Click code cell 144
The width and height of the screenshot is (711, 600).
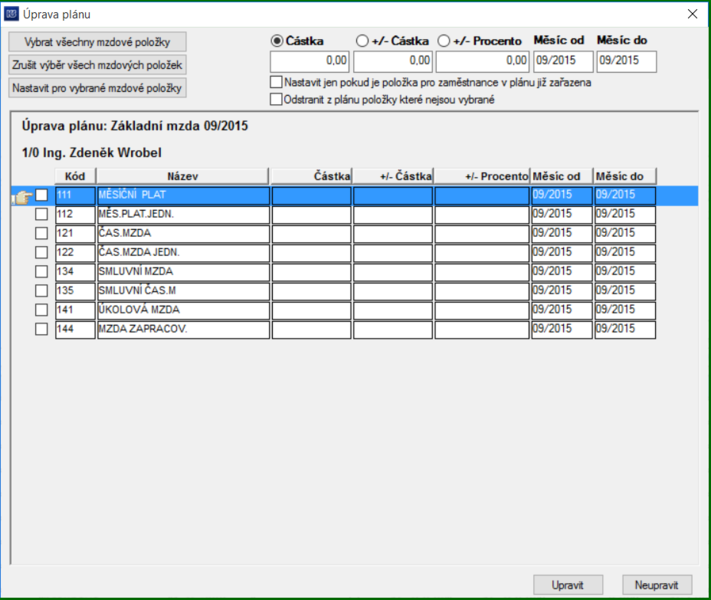(75, 329)
